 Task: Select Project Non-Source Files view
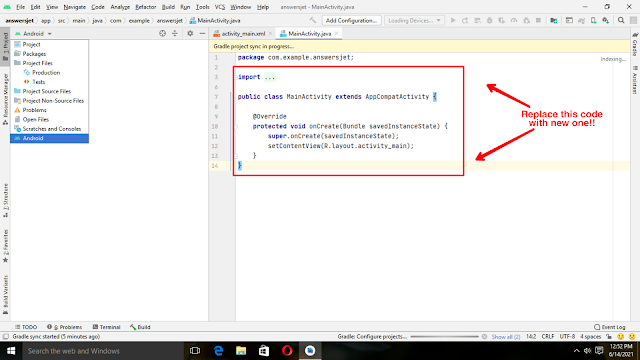point(49,101)
